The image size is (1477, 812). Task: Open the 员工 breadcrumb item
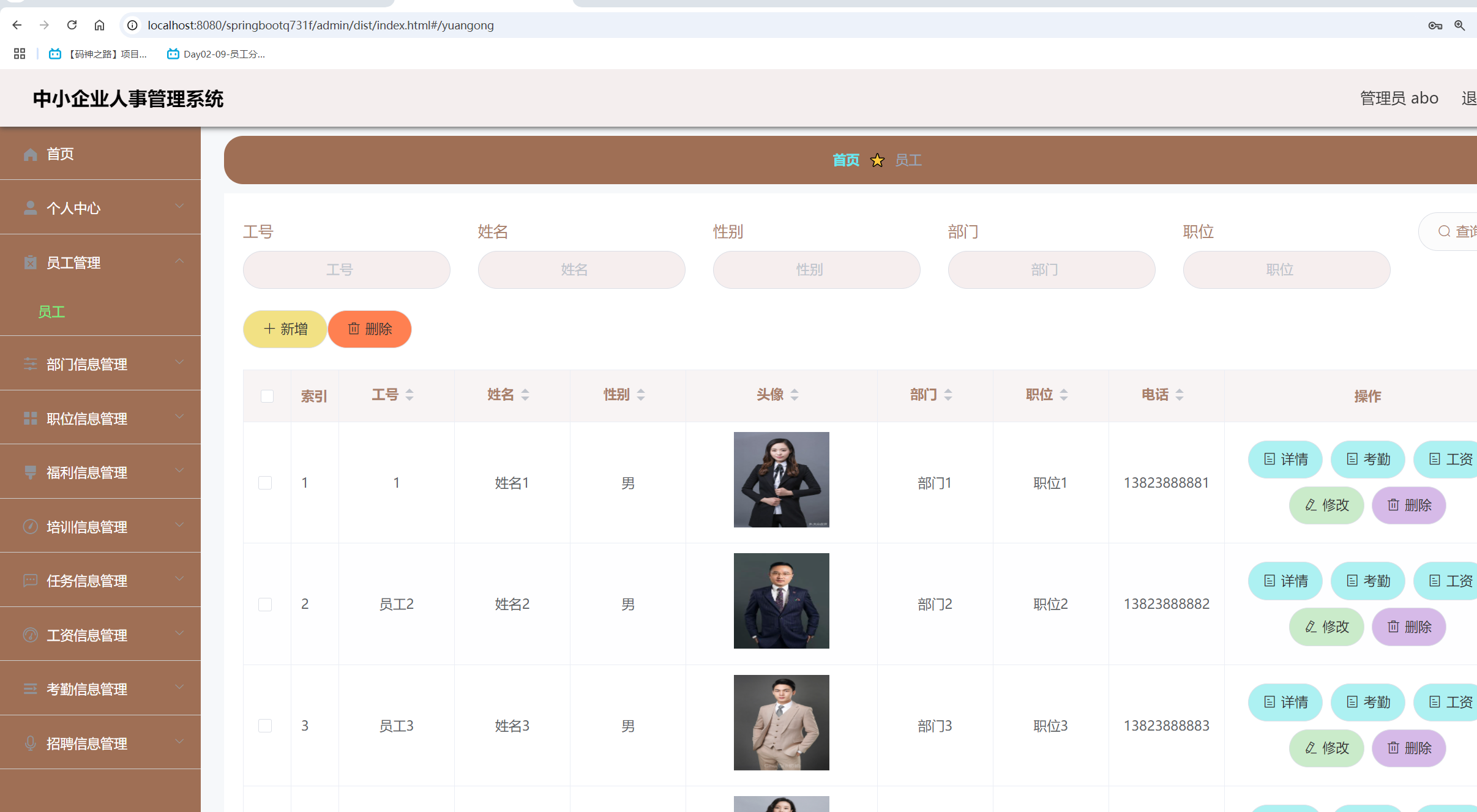click(x=907, y=160)
